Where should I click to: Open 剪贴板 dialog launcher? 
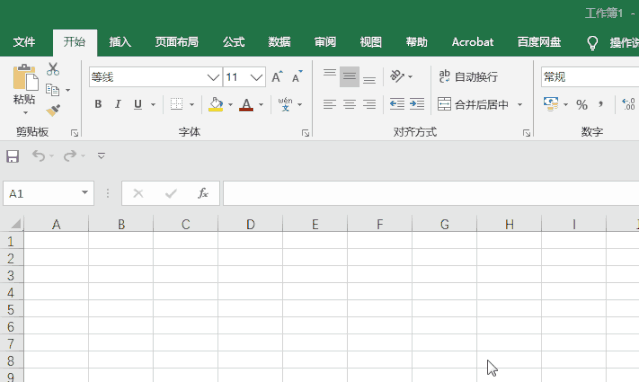click(x=75, y=133)
